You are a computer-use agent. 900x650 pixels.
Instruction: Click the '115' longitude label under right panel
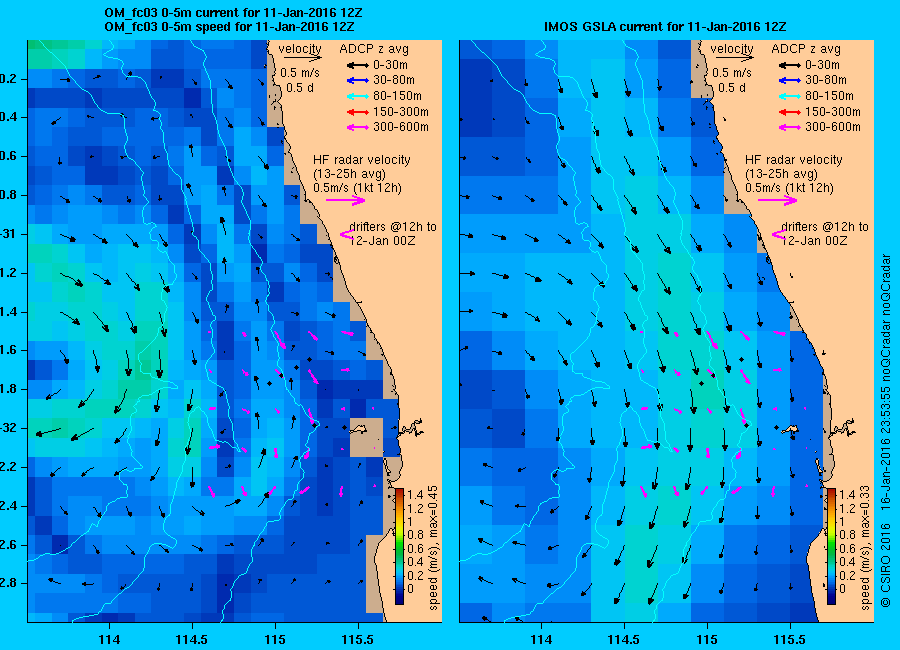707,639
